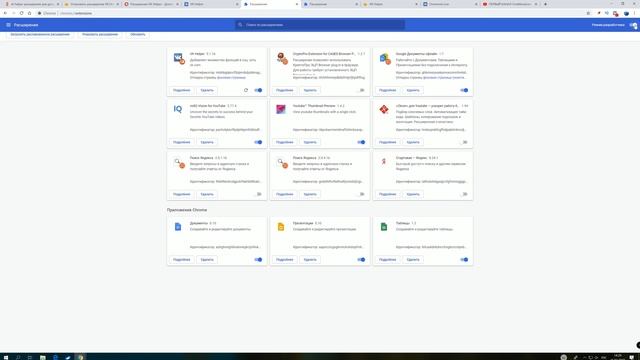Click the Расширения page title in header
The width and height of the screenshot is (640, 360).
coord(26,25)
